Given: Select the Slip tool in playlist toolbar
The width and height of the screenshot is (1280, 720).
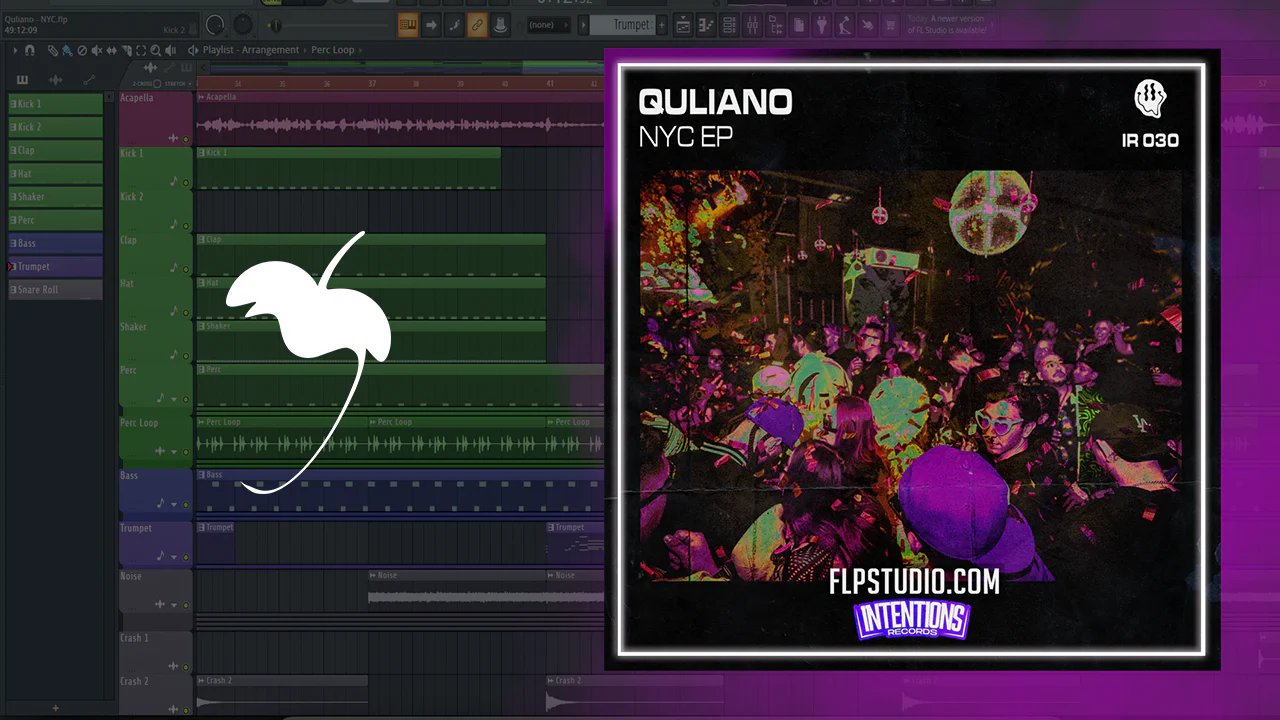Looking at the screenshot, I should [112, 50].
